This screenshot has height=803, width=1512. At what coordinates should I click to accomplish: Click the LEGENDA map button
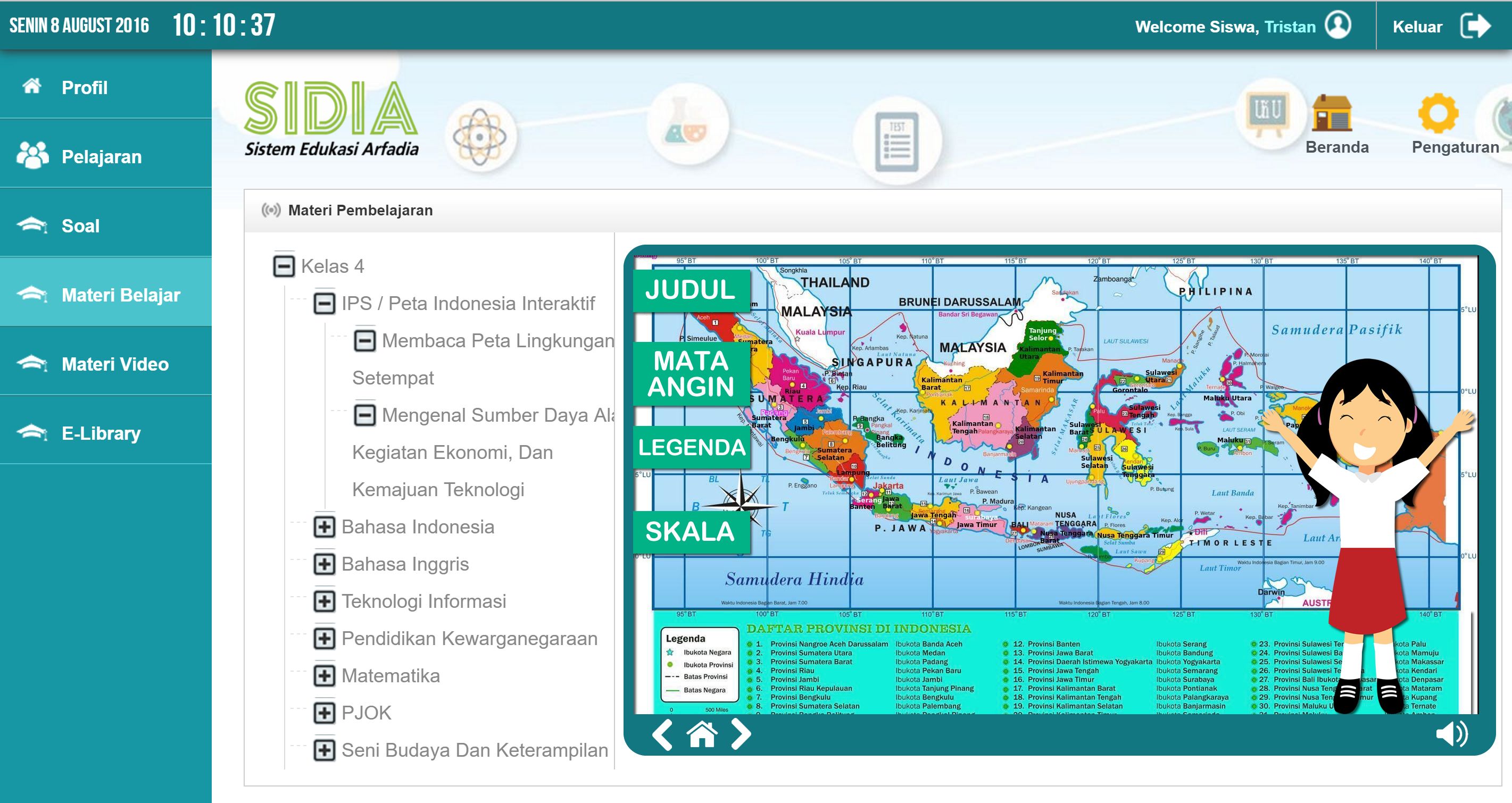click(x=692, y=448)
